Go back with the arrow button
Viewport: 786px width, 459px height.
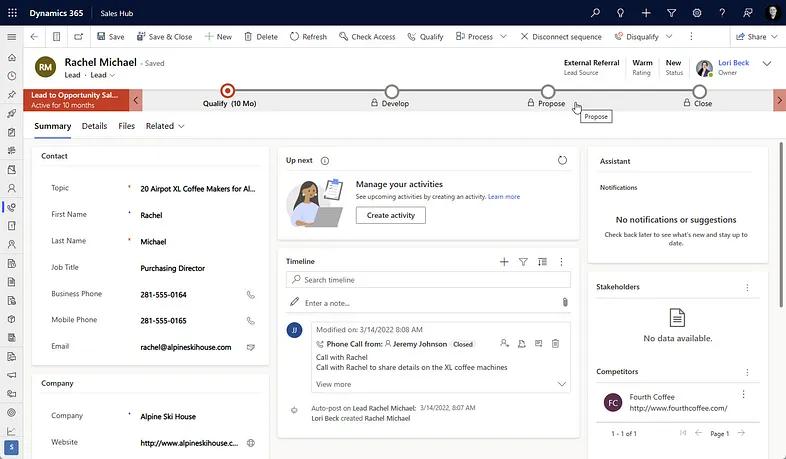coord(34,37)
